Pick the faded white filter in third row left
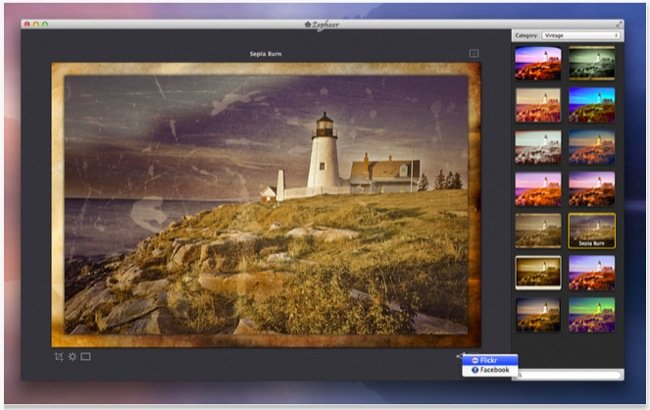 pos(538,146)
